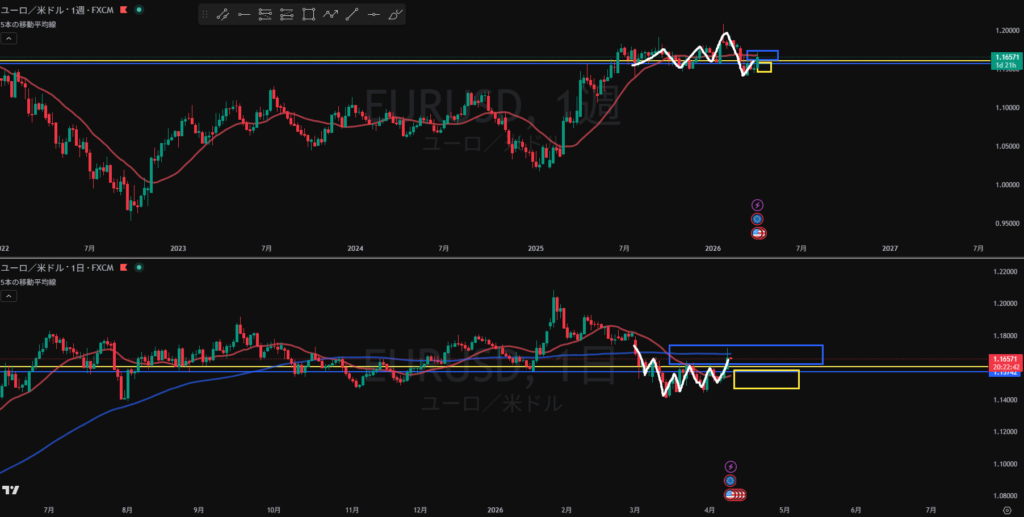Select the brush drawing tool
The width and height of the screenshot is (1024, 517).
tap(396, 15)
